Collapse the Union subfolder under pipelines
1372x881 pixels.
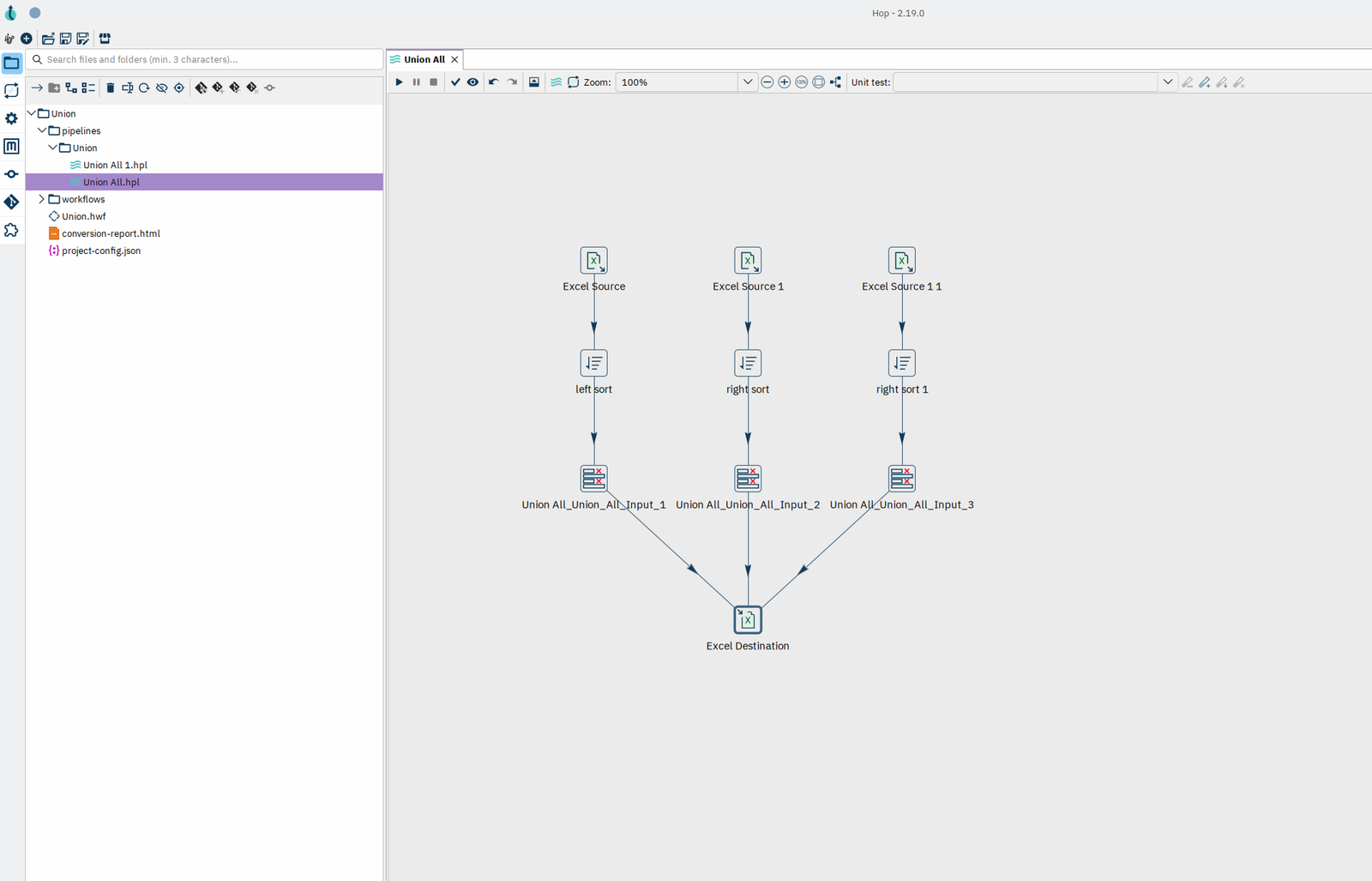(53, 148)
